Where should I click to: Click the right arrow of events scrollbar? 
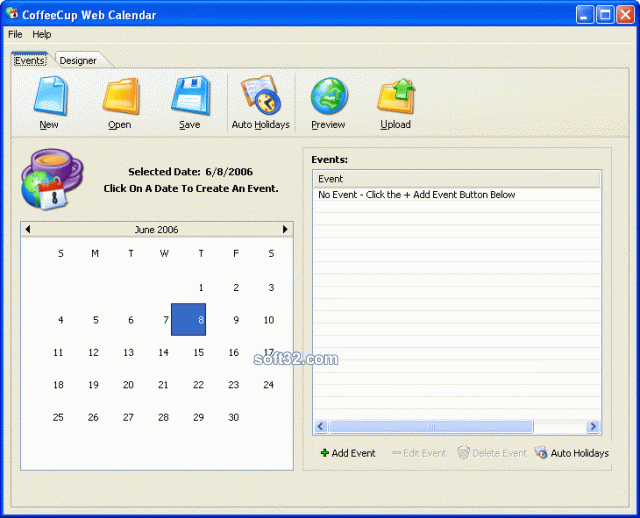(x=593, y=427)
